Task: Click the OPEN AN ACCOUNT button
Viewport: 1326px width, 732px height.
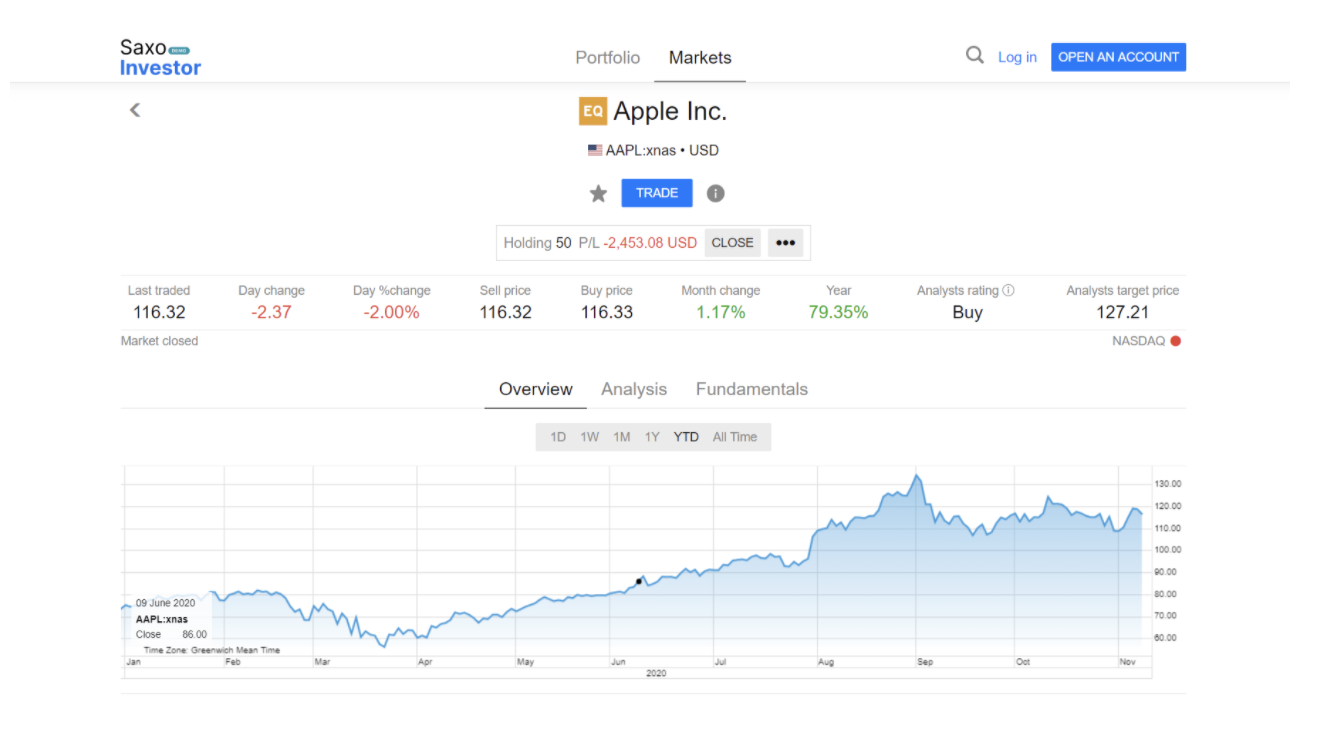Action: click(1118, 57)
